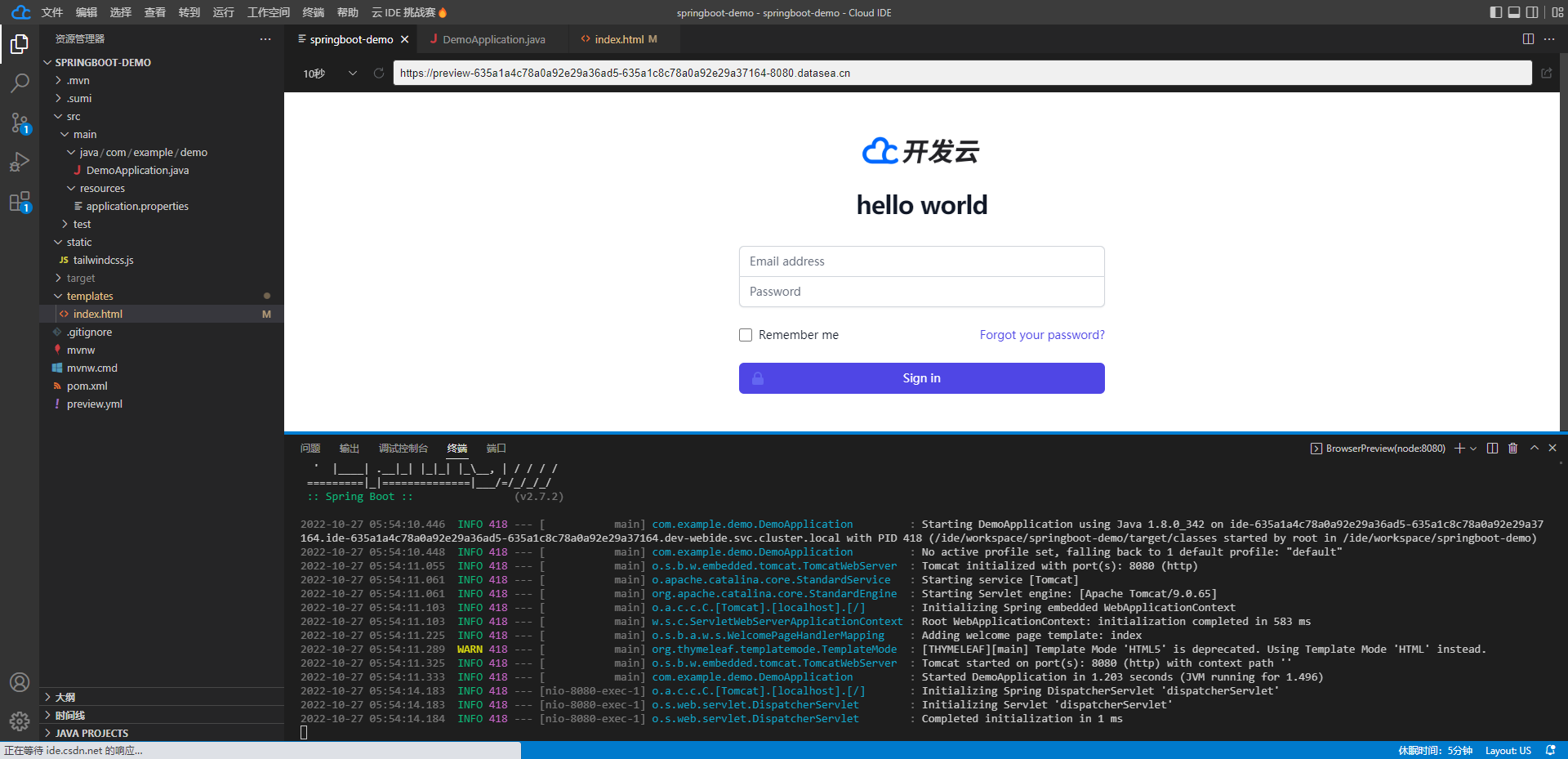This screenshot has height=759, width=1568.
Task: Open the Explorer view icon in activity bar
Action: coord(20,43)
